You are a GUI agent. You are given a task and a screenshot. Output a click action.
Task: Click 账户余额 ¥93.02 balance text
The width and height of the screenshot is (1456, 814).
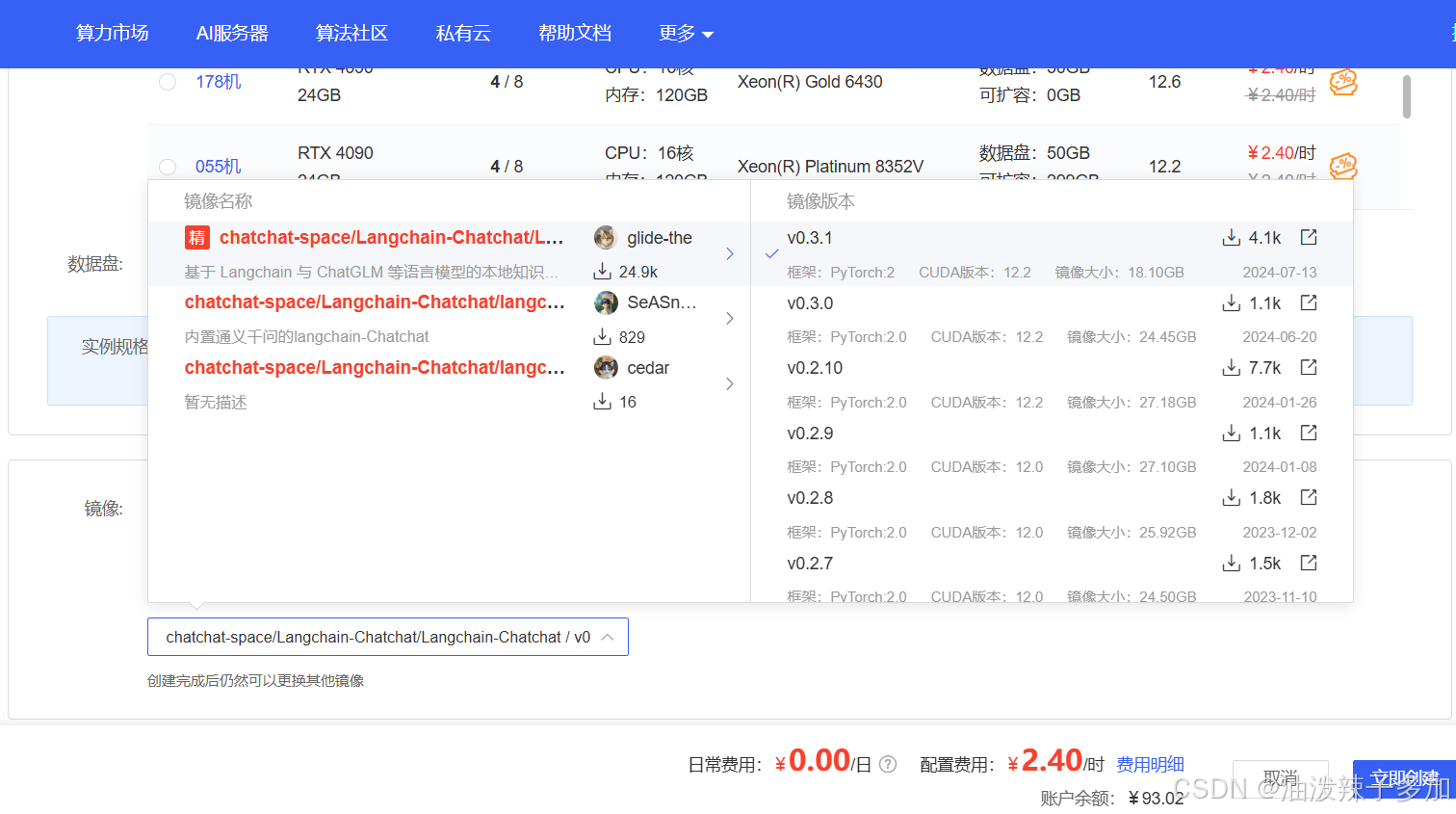1112,799
